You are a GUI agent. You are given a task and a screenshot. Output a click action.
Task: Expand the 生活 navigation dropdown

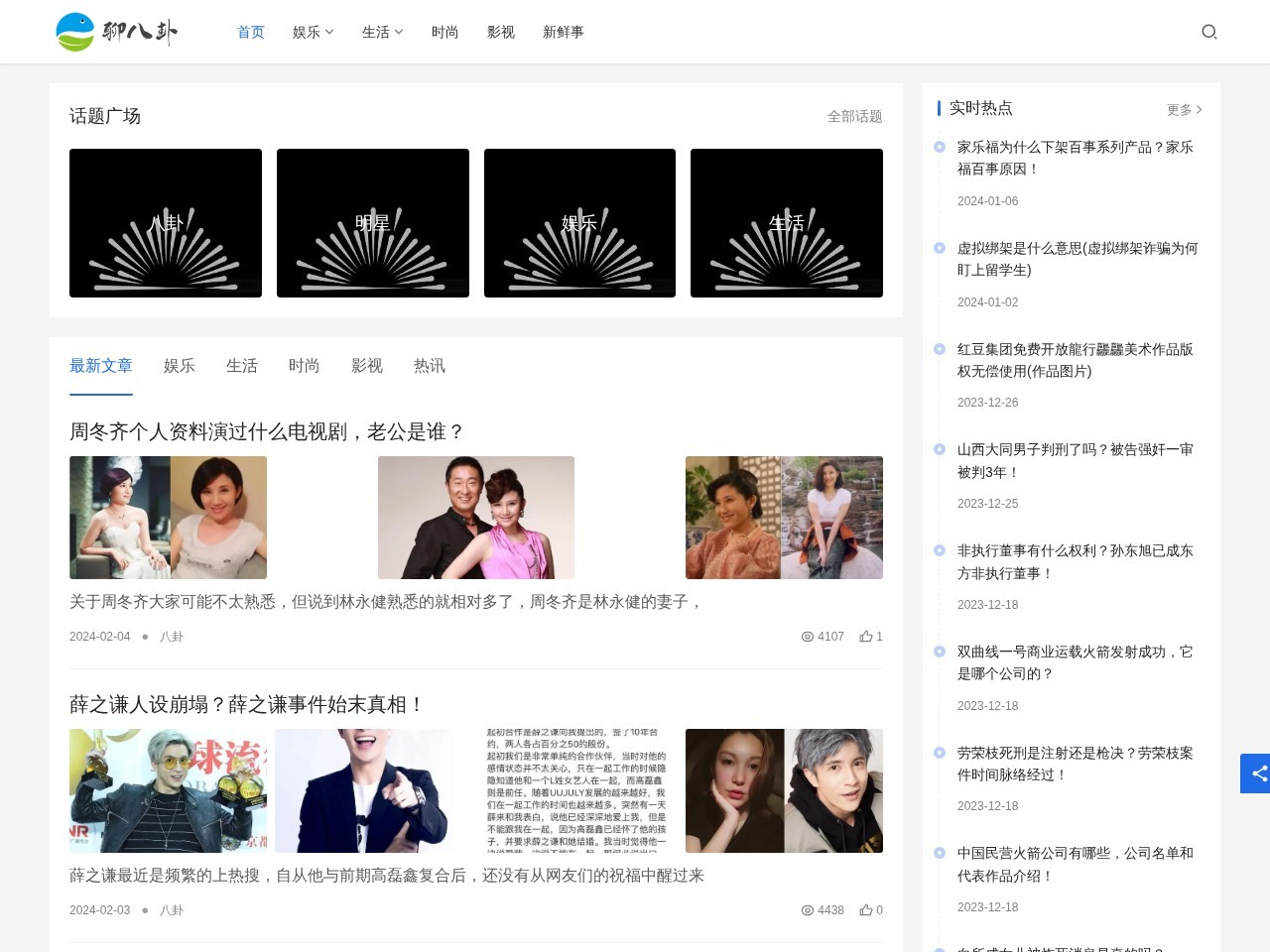tap(382, 32)
